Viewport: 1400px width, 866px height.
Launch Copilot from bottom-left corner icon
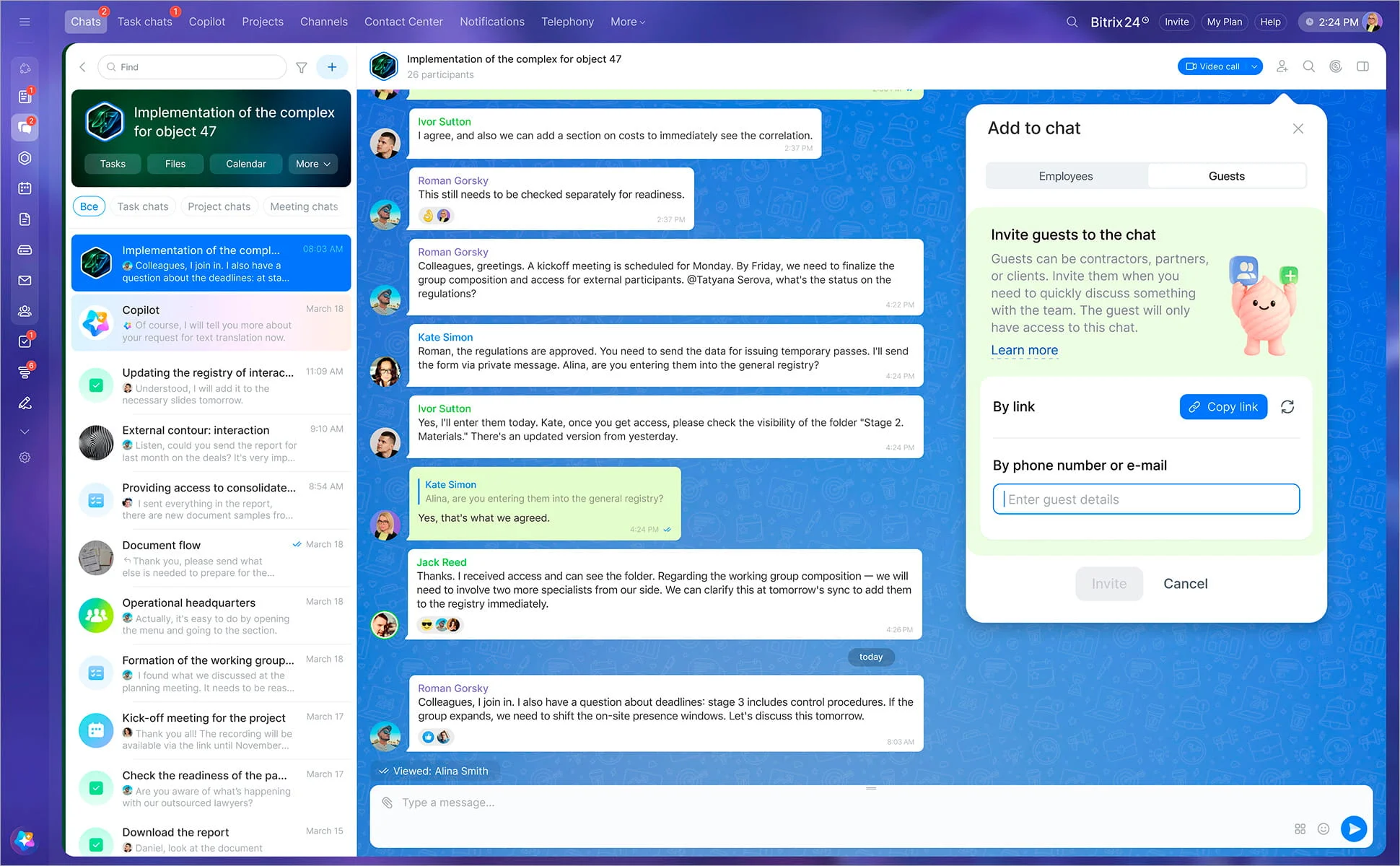coord(25,840)
